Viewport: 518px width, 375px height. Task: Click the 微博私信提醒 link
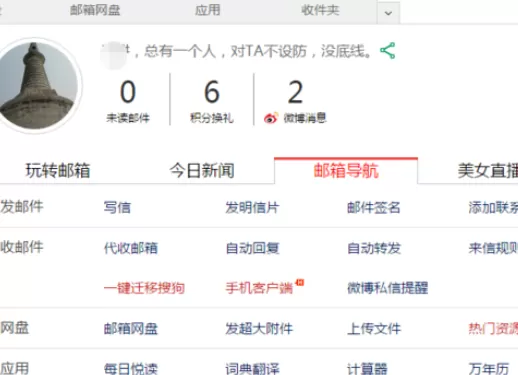click(387, 288)
